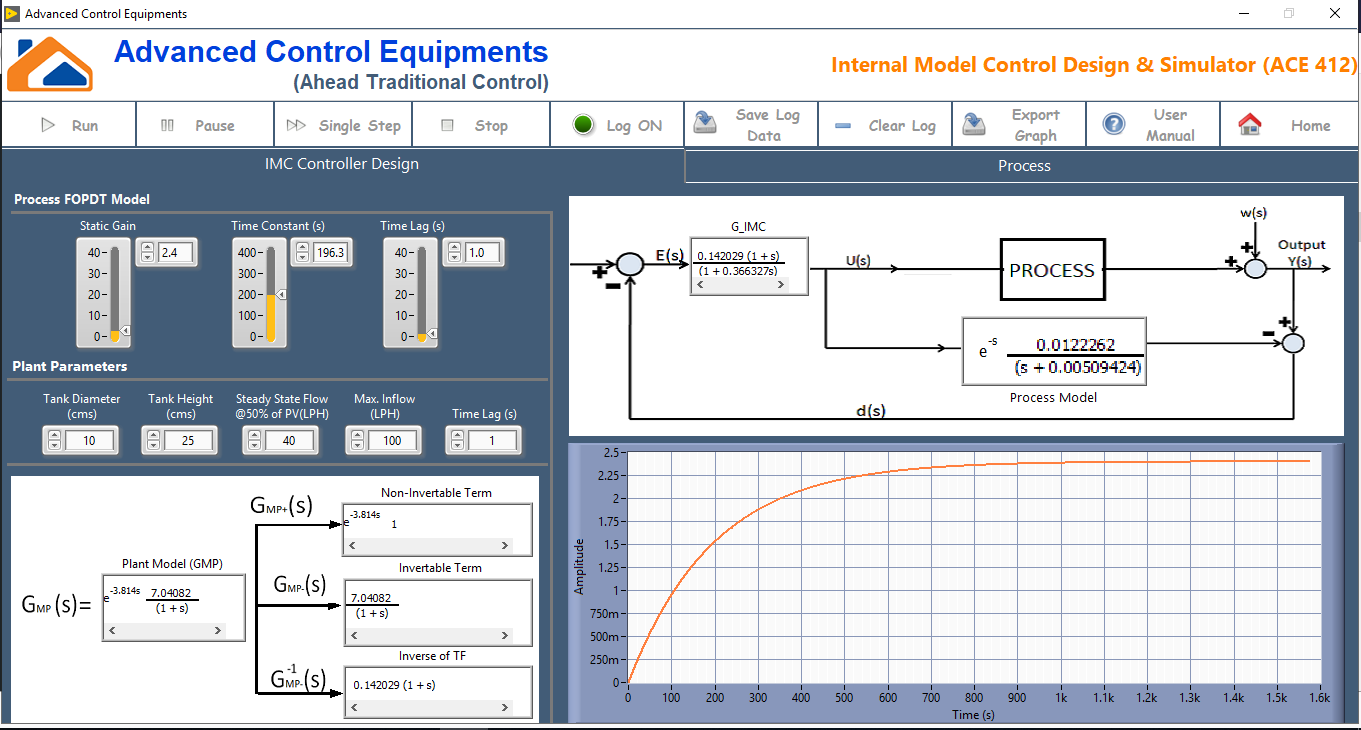Click the Tank Height stepper arrows
The height and width of the screenshot is (730, 1361).
point(153,440)
